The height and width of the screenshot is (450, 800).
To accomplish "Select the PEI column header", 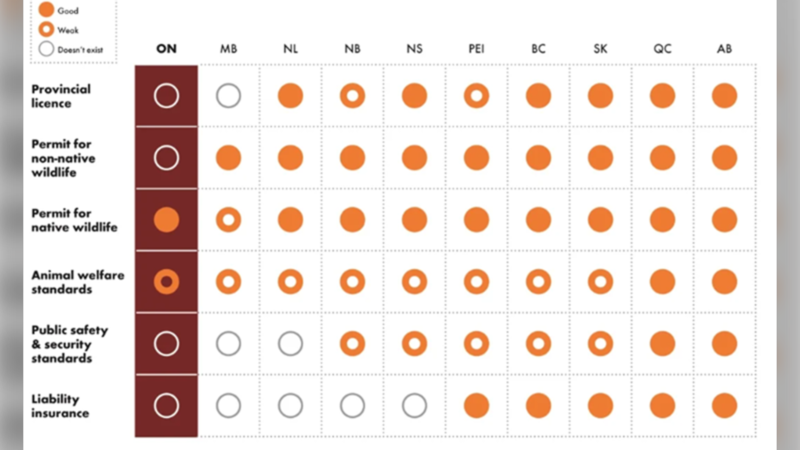I will [x=476, y=48].
